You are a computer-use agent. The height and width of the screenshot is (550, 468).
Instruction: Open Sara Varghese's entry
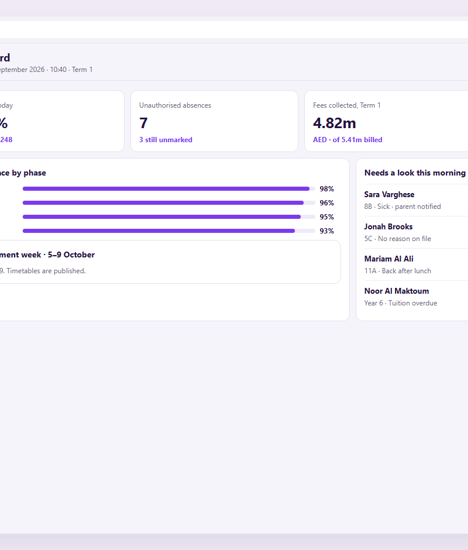(416, 200)
